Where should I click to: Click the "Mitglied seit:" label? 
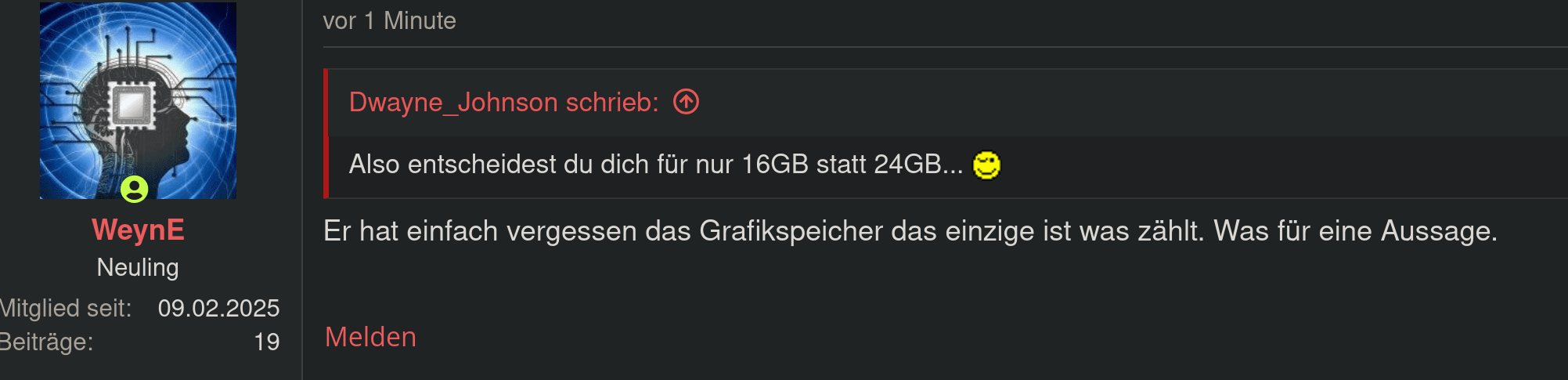coord(66,308)
